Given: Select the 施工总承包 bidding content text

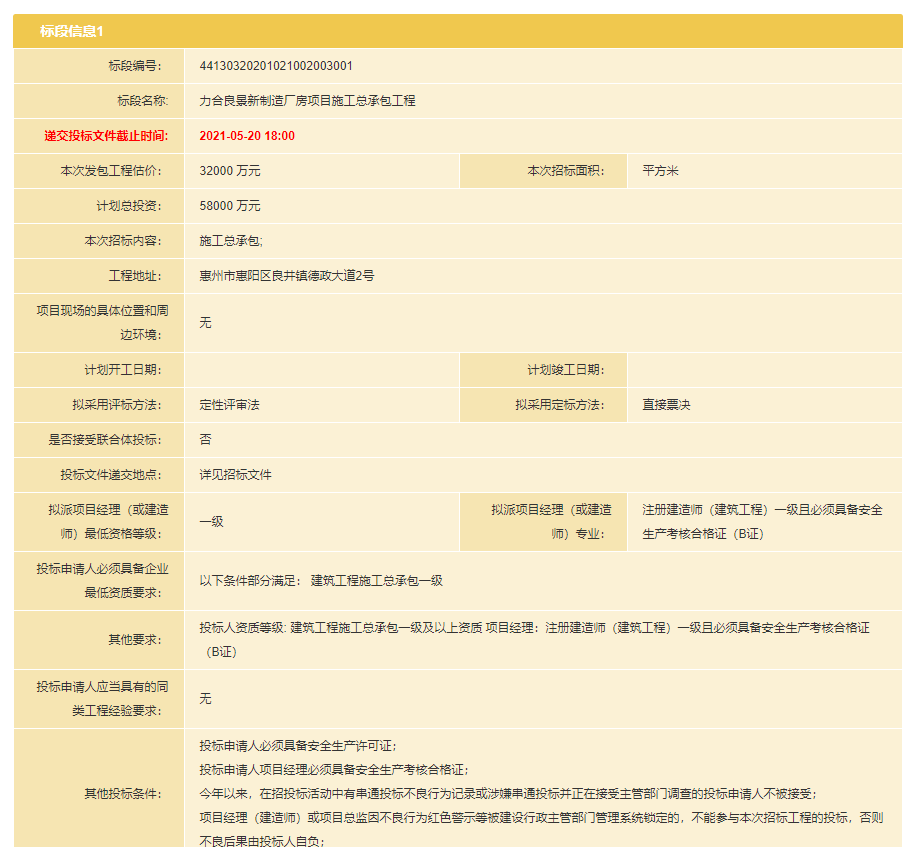Looking at the screenshot, I should [x=231, y=241].
